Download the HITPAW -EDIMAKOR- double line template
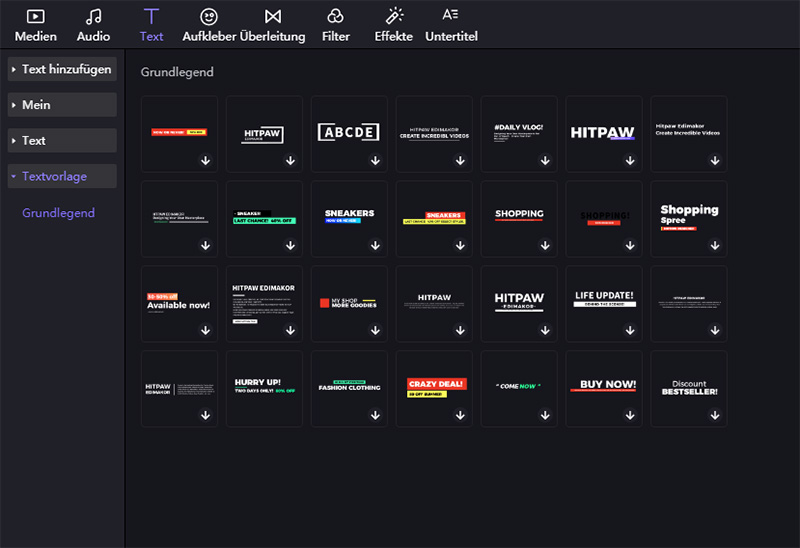 coord(545,331)
